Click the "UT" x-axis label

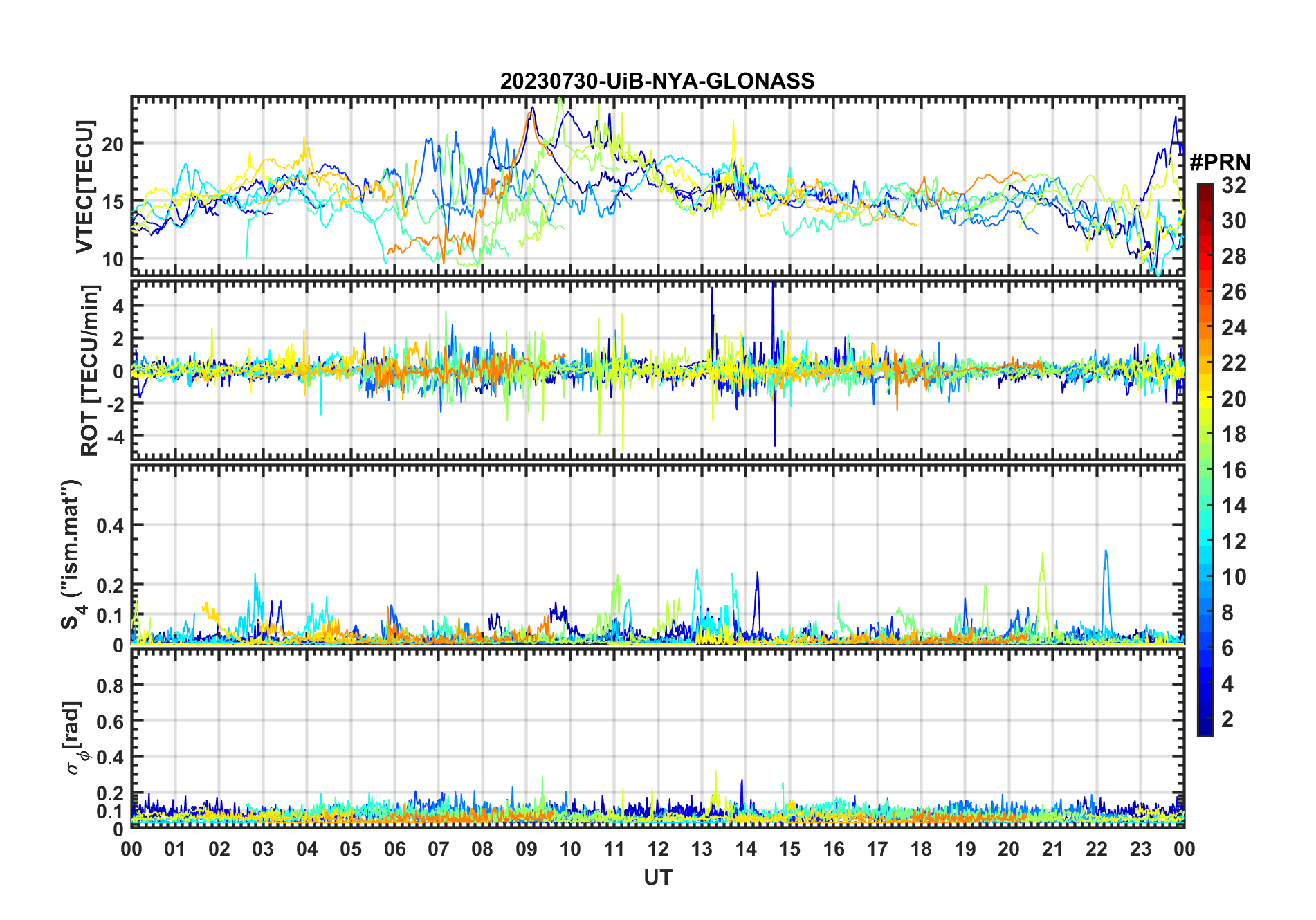click(x=658, y=877)
